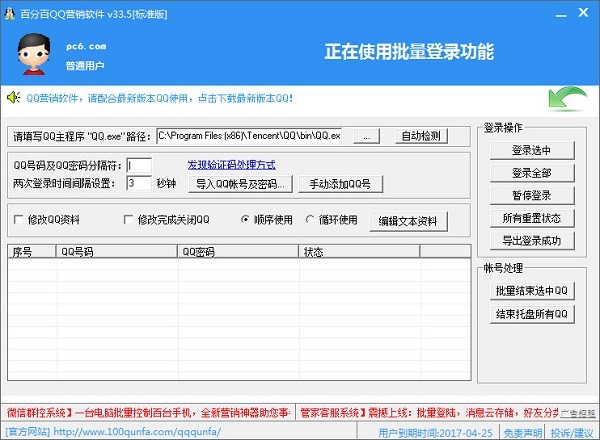Image resolution: width=600 pixels, height=440 pixels.
Task: Click the QQ号码及QQ密码分隔符 input field
Action: click(139, 166)
